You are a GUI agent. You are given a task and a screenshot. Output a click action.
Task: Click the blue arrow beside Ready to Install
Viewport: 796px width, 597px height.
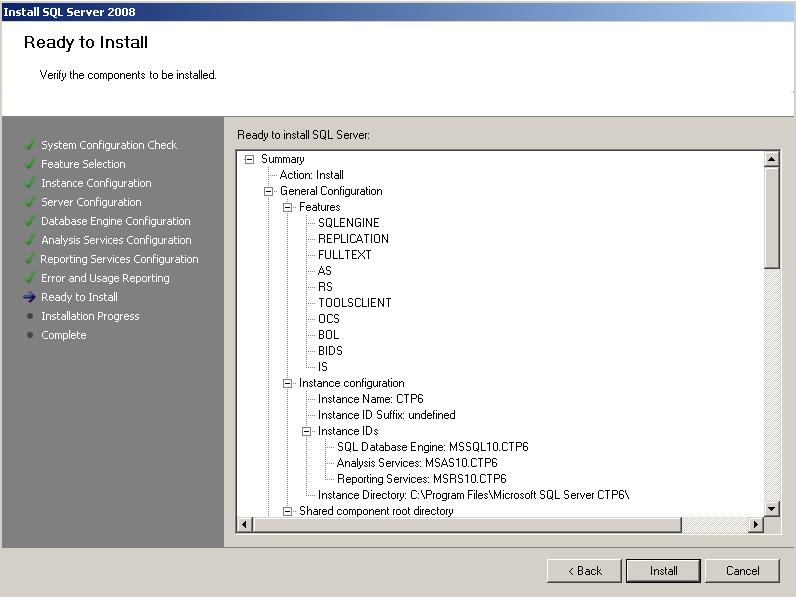(29, 297)
